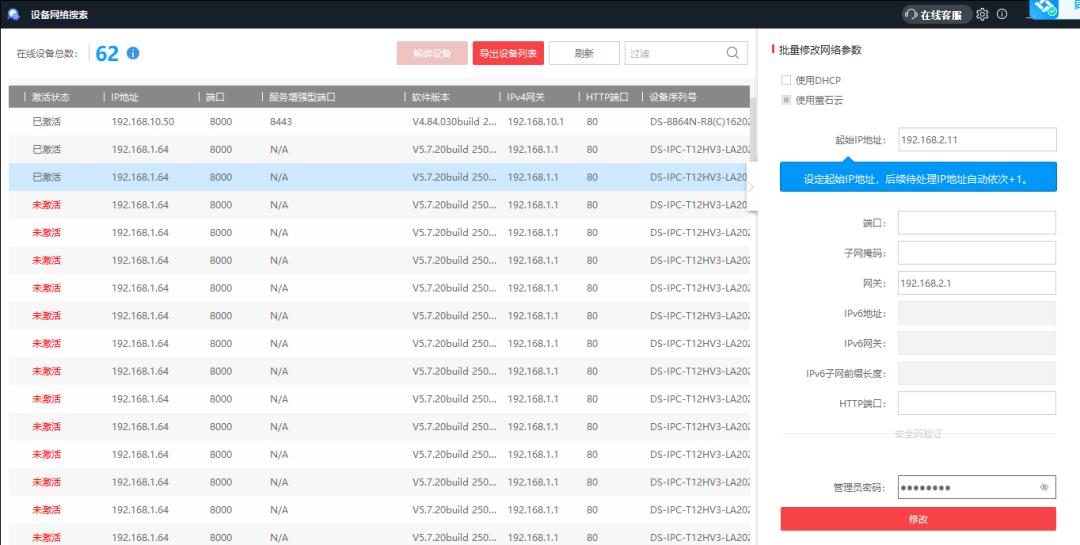Click the 起始IP地址 input field
The image size is (1080, 545).
coord(976,140)
